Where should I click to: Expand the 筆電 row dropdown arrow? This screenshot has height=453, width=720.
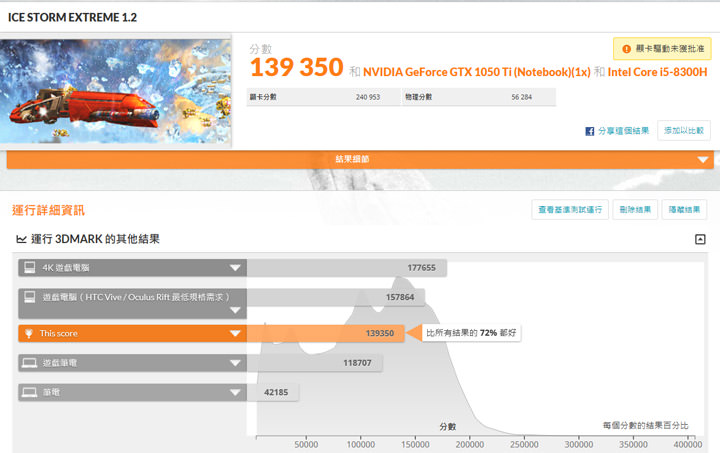[235, 393]
